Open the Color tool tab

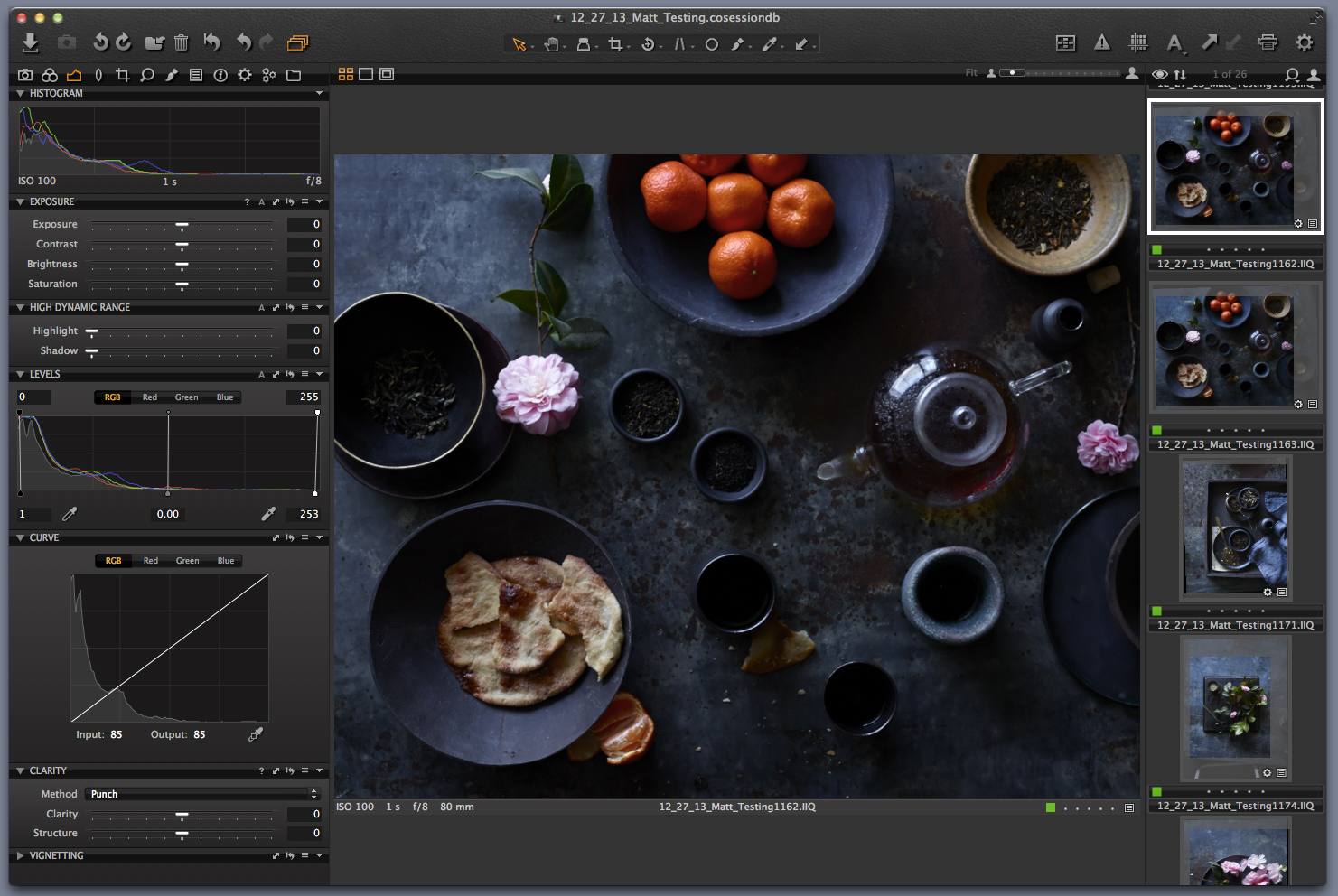tap(50, 75)
